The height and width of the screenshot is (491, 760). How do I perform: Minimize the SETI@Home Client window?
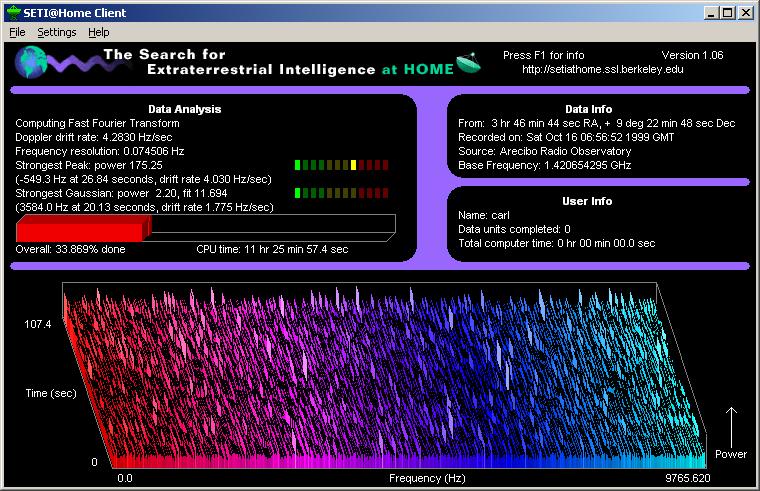(x=711, y=13)
